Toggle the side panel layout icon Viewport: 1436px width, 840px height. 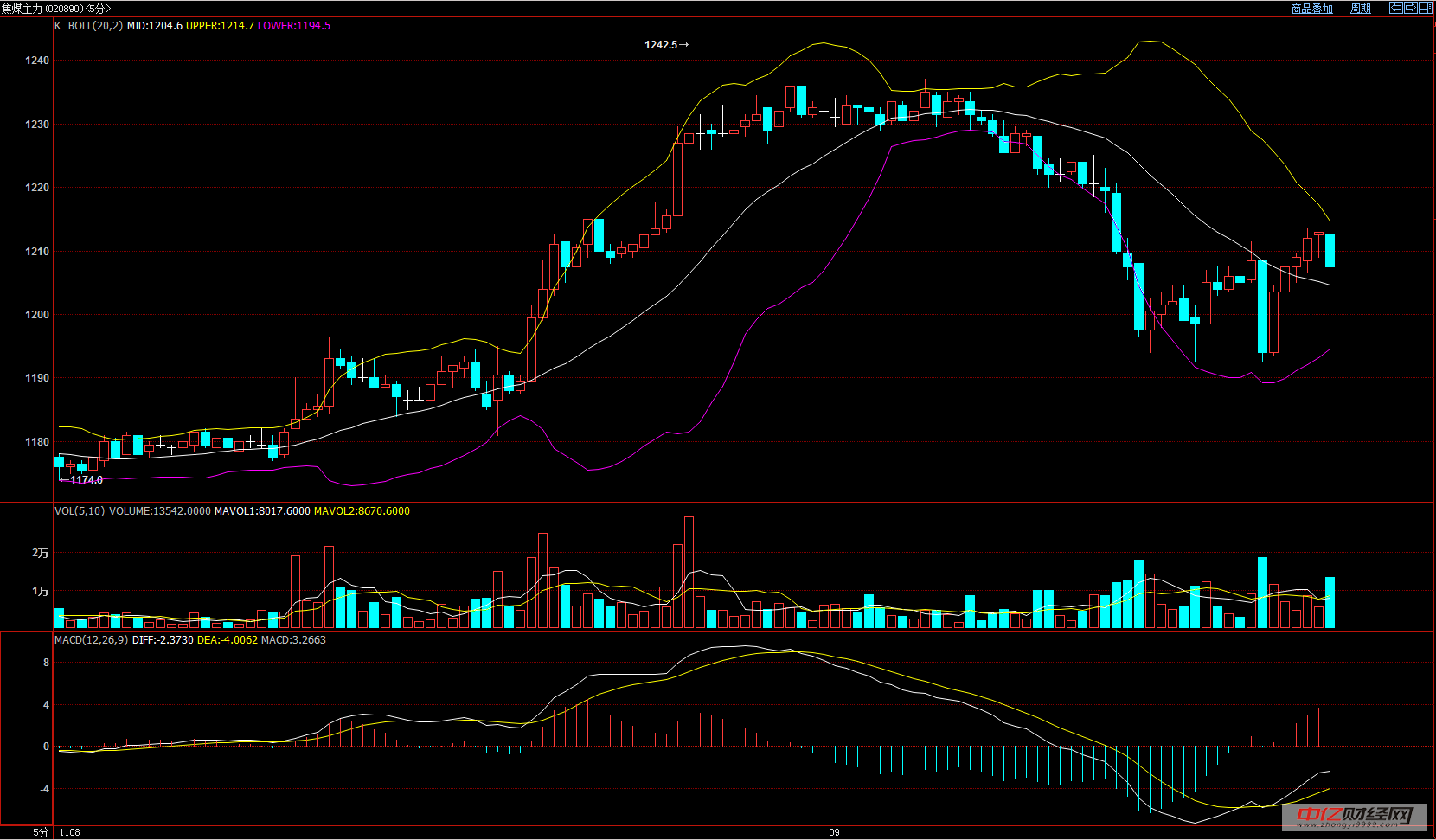point(1425,8)
